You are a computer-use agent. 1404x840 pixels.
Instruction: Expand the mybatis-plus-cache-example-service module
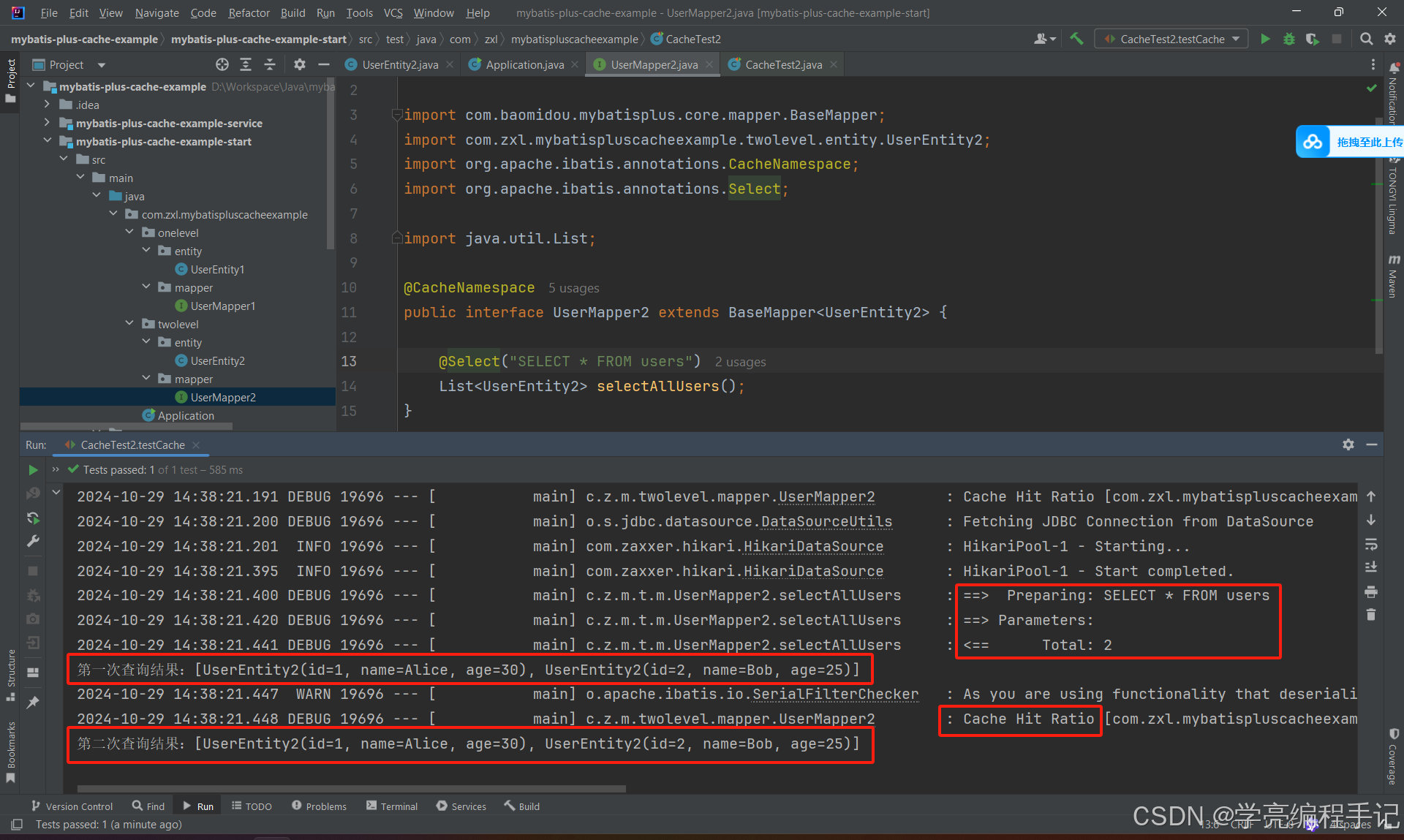(x=47, y=123)
